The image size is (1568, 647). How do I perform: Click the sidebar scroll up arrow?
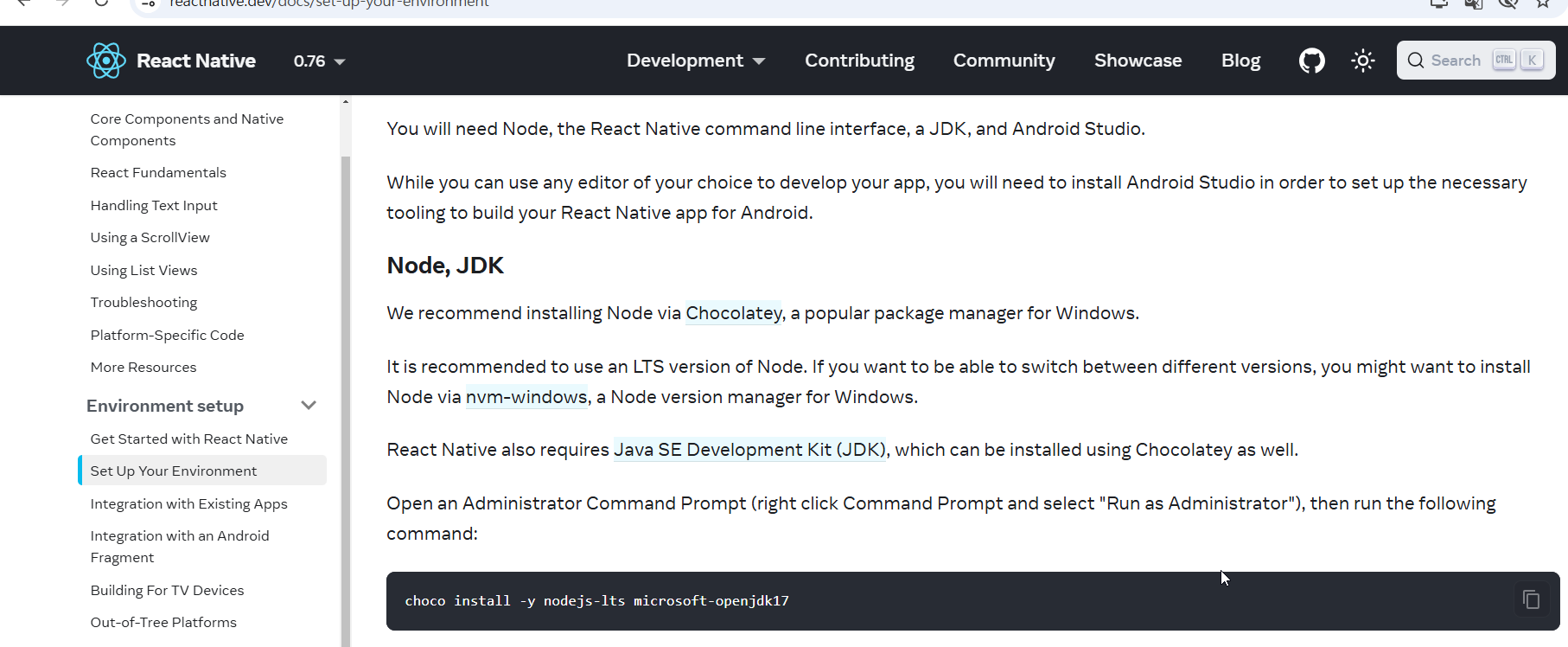tap(346, 102)
